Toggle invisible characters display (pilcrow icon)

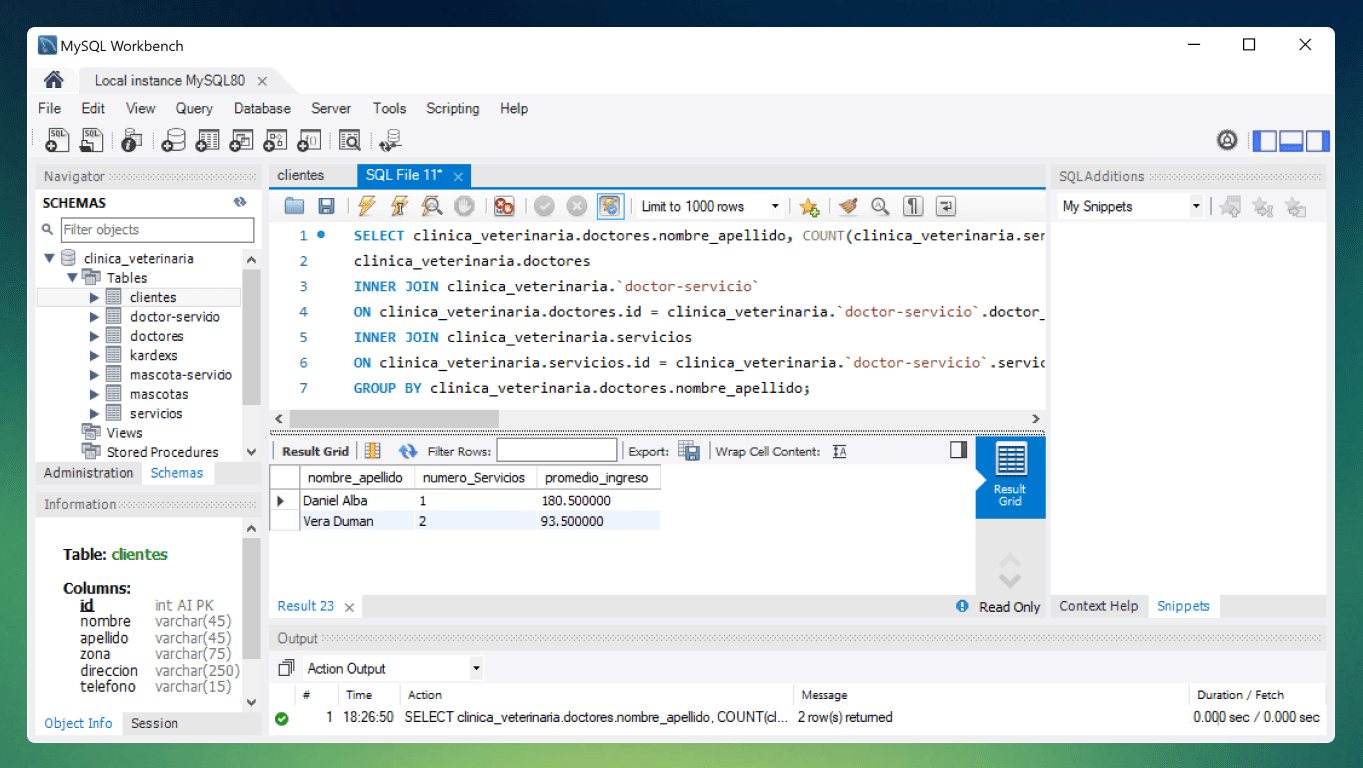click(x=913, y=206)
